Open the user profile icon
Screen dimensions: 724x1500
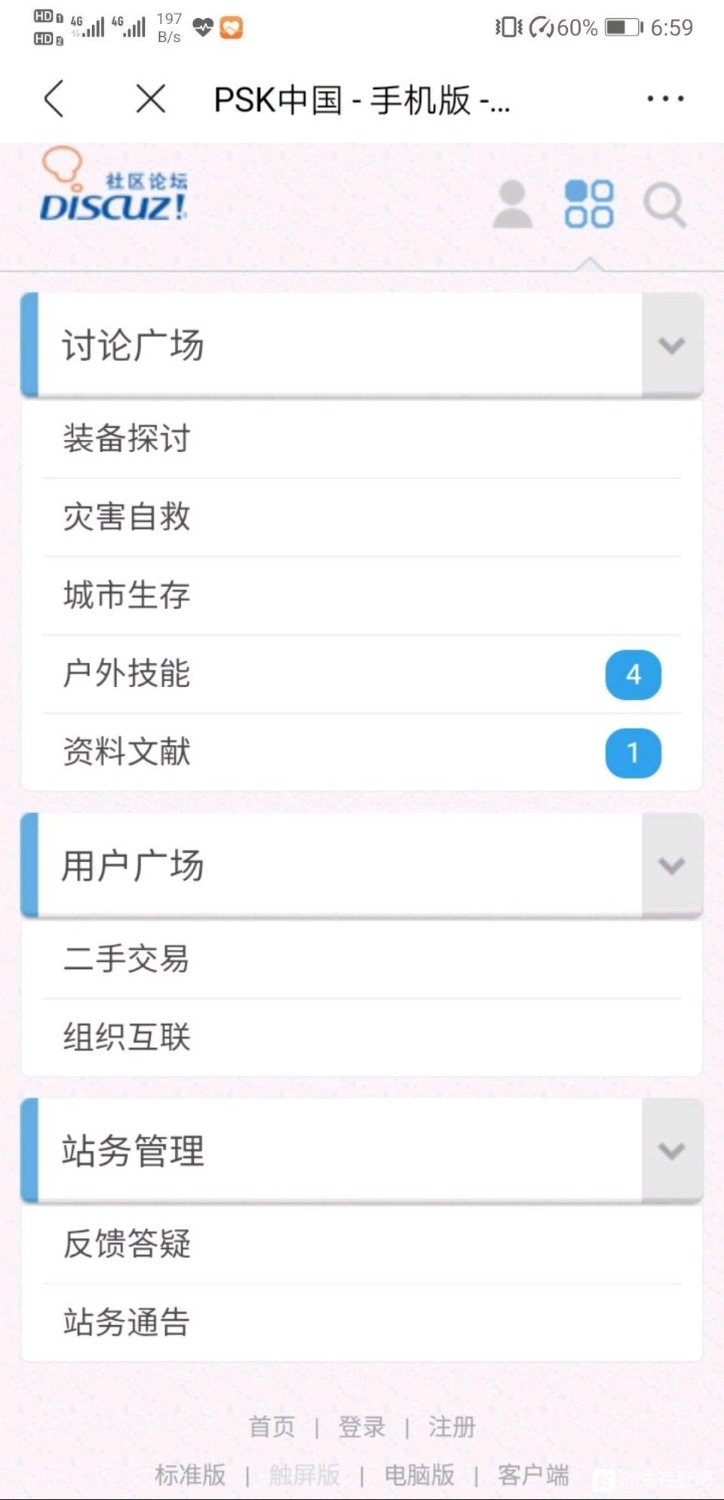pos(513,204)
